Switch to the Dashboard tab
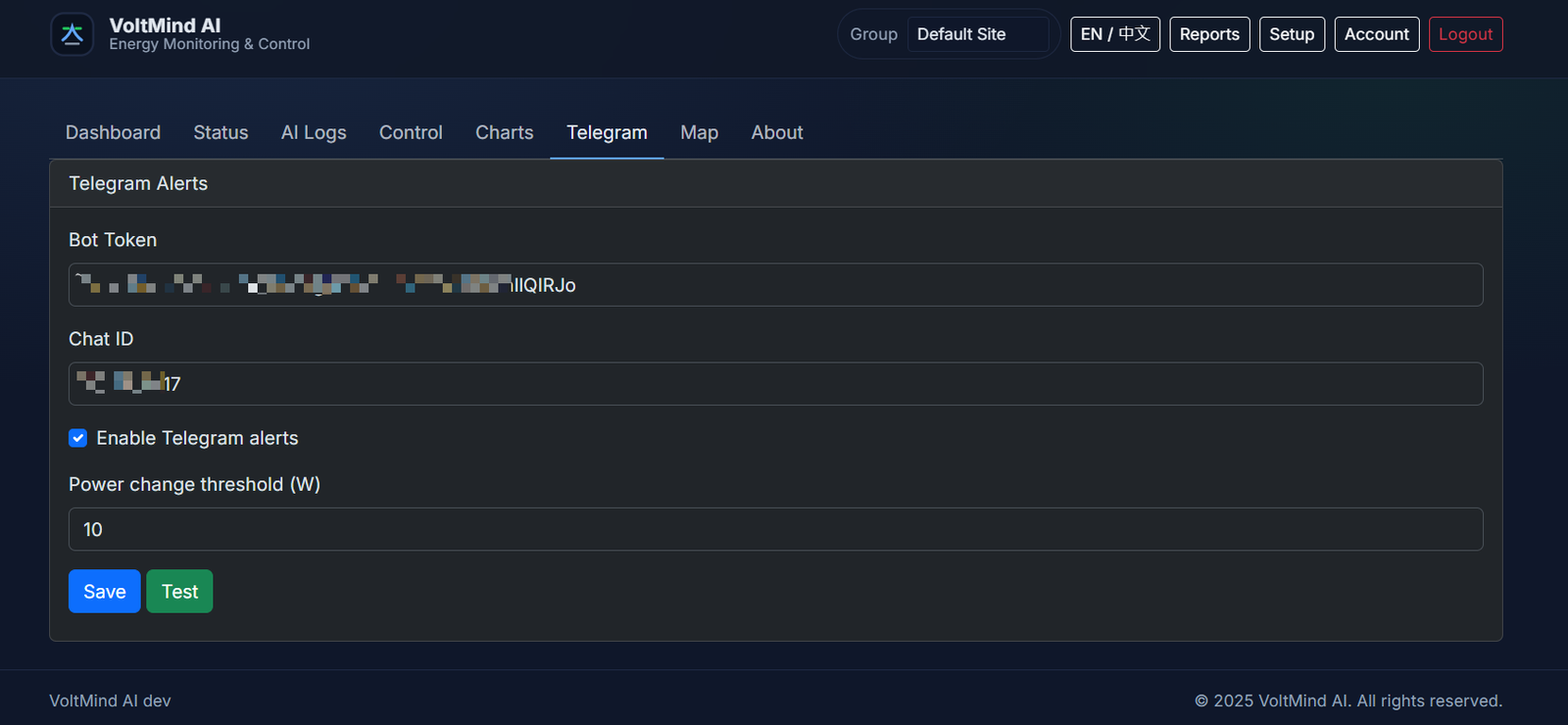The width and height of the screenshot is (1568, 725). coord(113,132)
